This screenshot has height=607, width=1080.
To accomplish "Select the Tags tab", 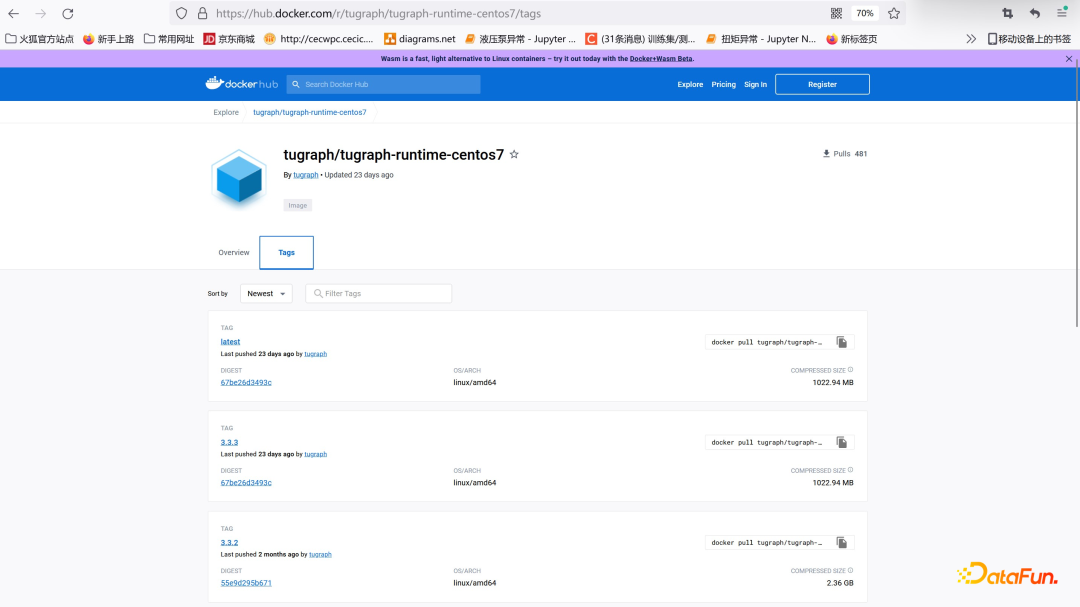I will 286,252.
